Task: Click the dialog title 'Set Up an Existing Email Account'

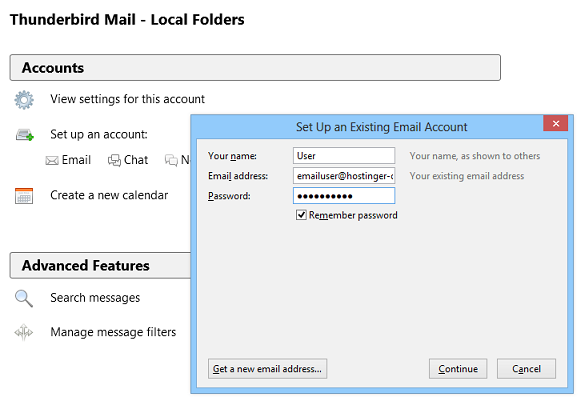Action: point(381,127)
